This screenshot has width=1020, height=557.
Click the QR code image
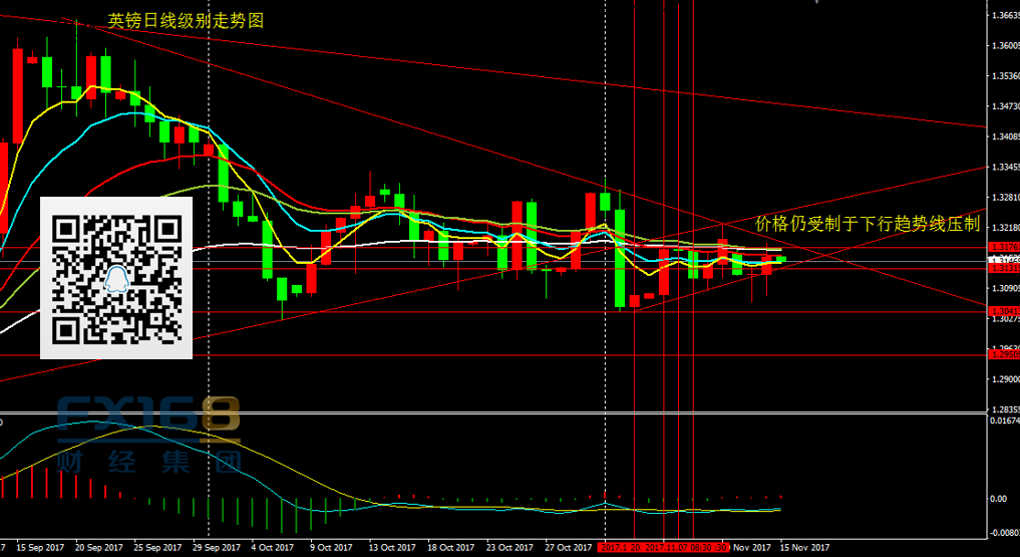[x=115, y=277]
